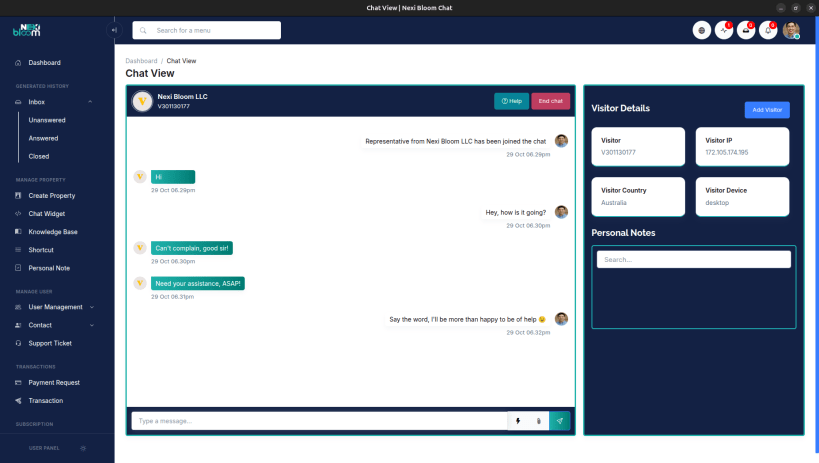819x463 pixels.
Task: Click the Inbox tray icon in sidebar
Action: (x=18, y=102)
